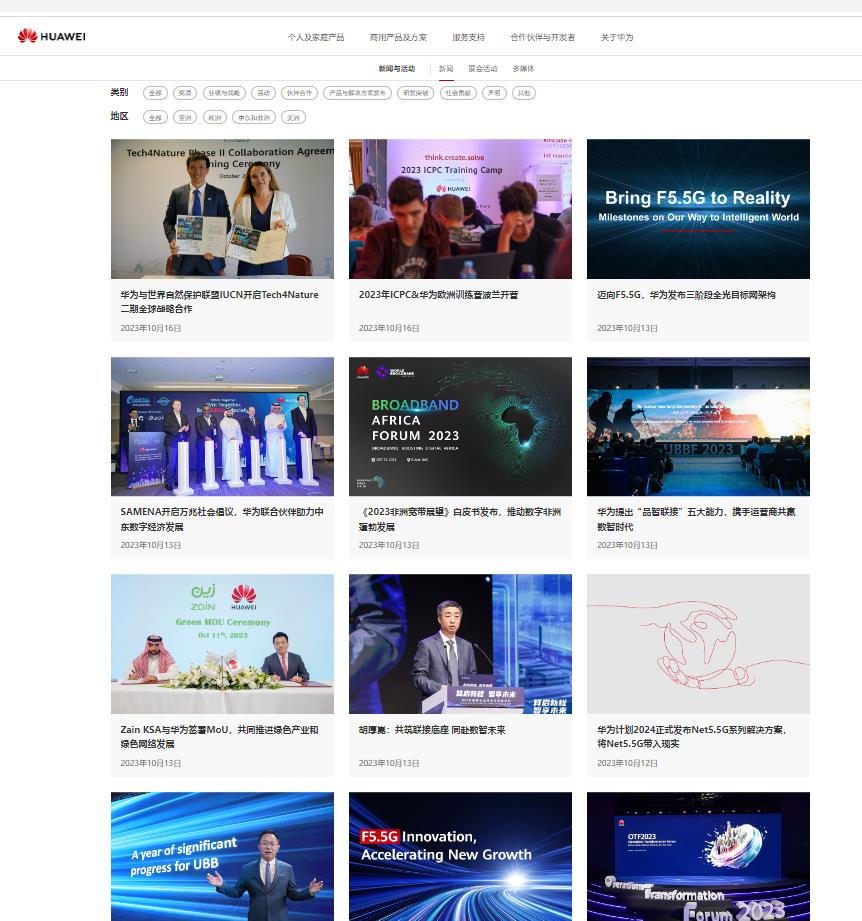
Task: Filter category by 产品与解决方案发布
Action: (x=357, y=93)
